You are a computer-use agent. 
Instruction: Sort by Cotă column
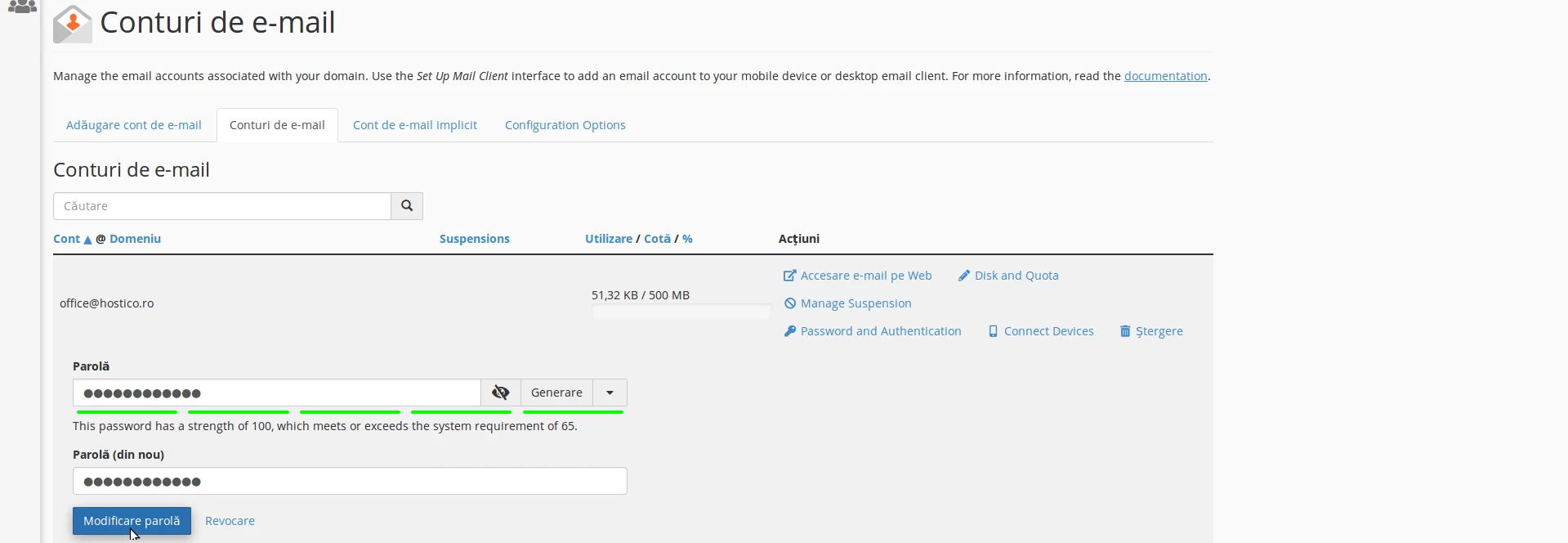point(657,239)
